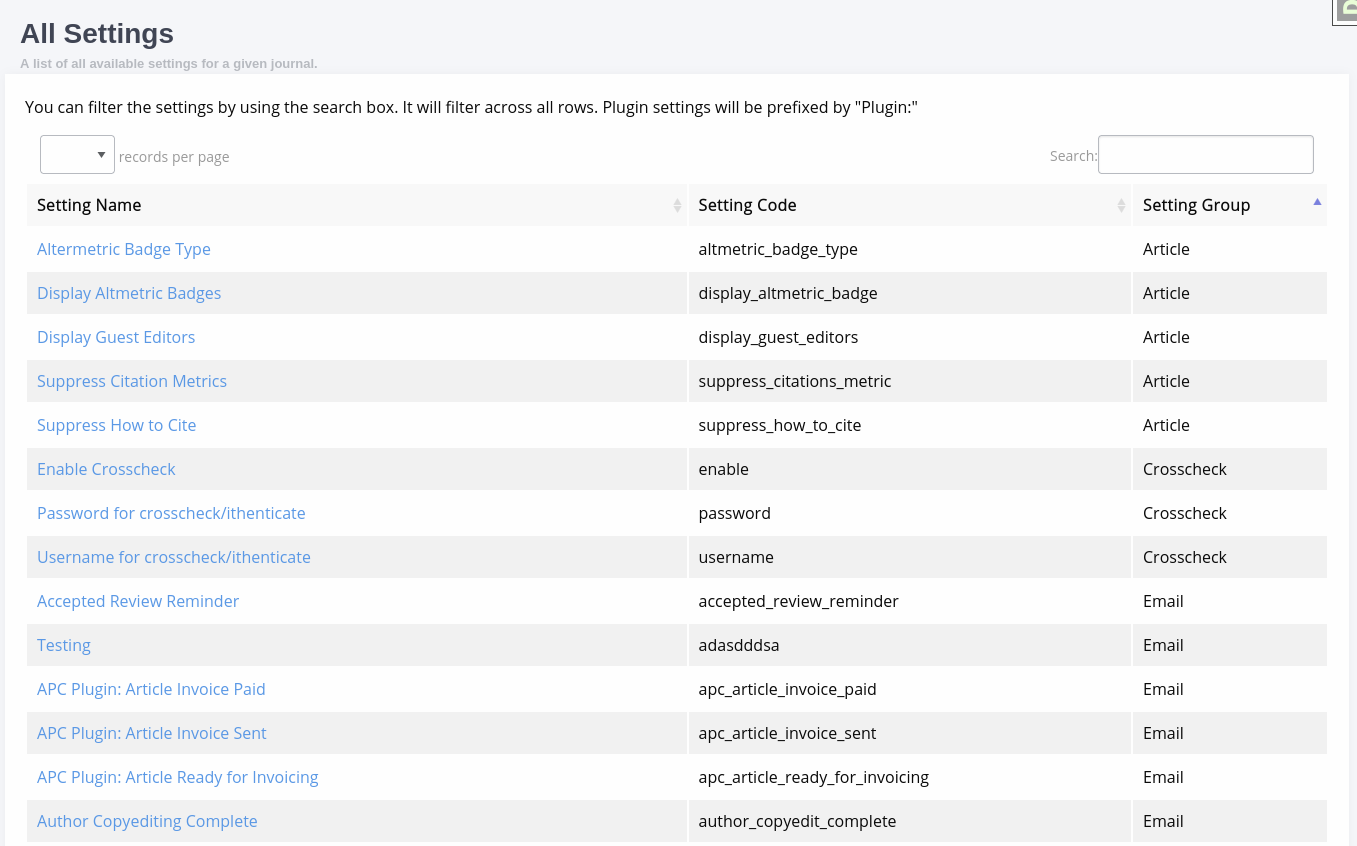
Task: Open the records per page dropdown
Action: [x=77, y=155]
